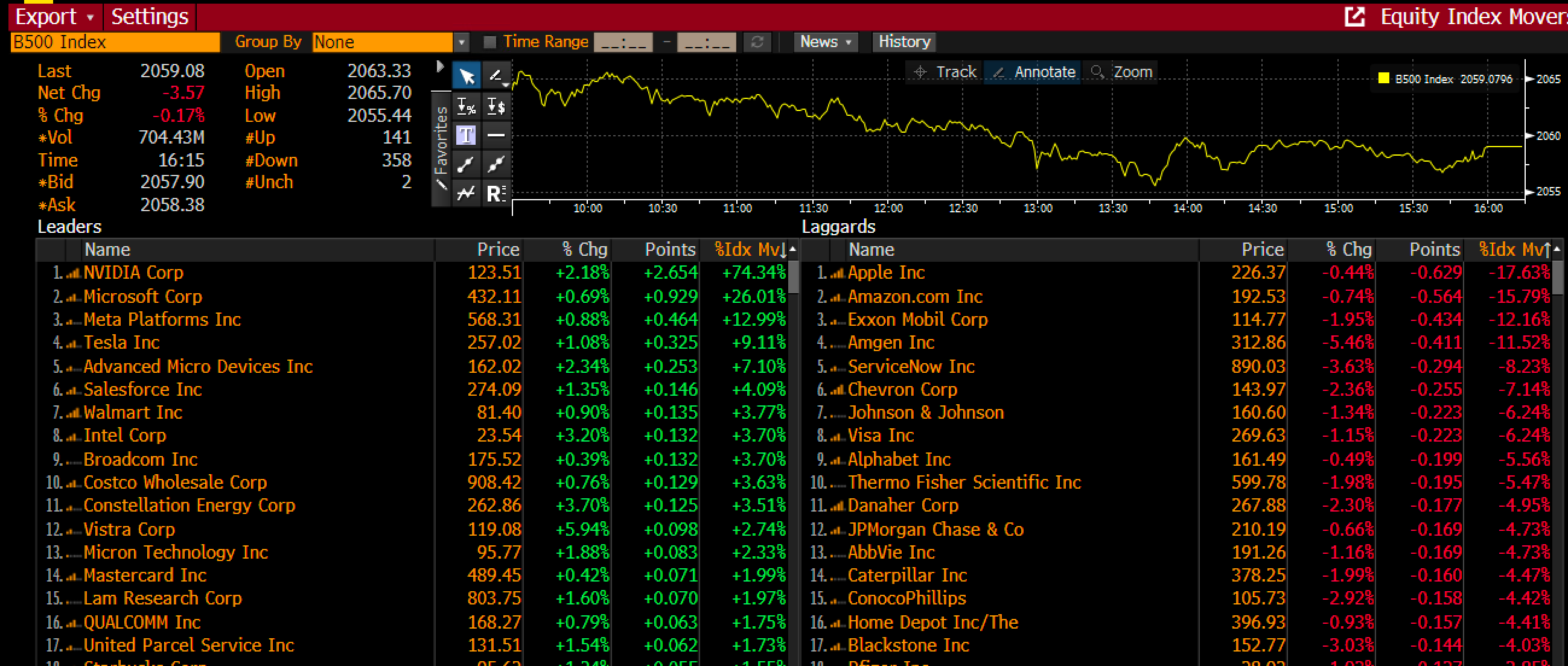This screenshot has width=1568, height=666.
Task: Click mini chart icon beside Walmart Inc
Action: [74, 414]
